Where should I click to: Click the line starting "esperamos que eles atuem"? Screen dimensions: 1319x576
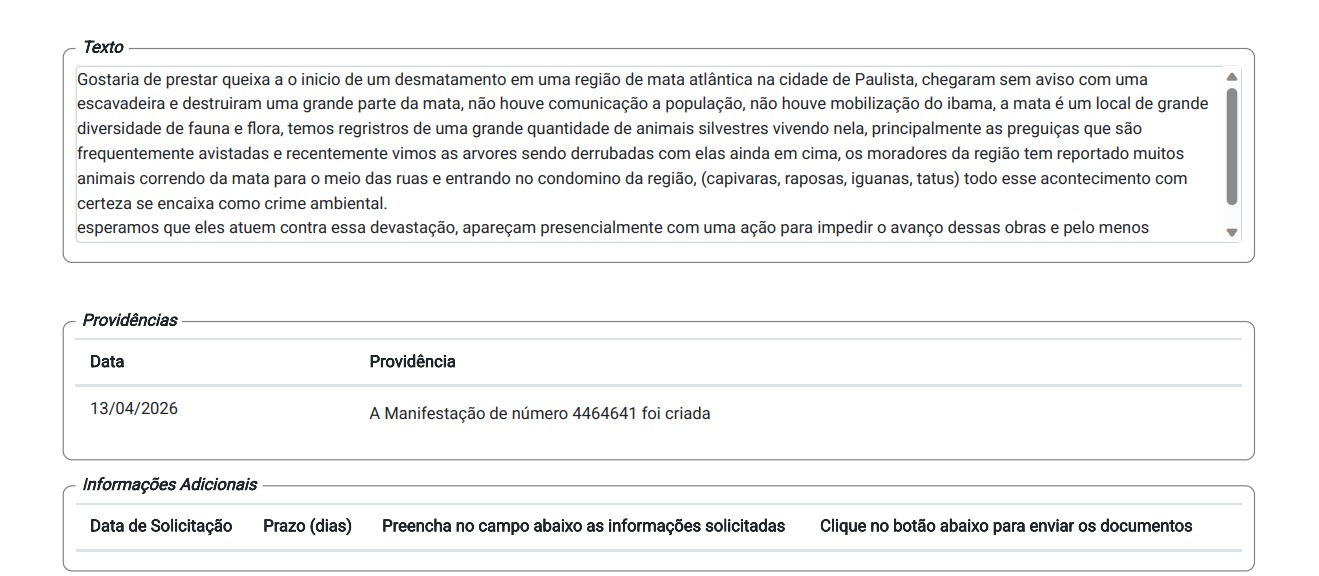tap(612, 228)
